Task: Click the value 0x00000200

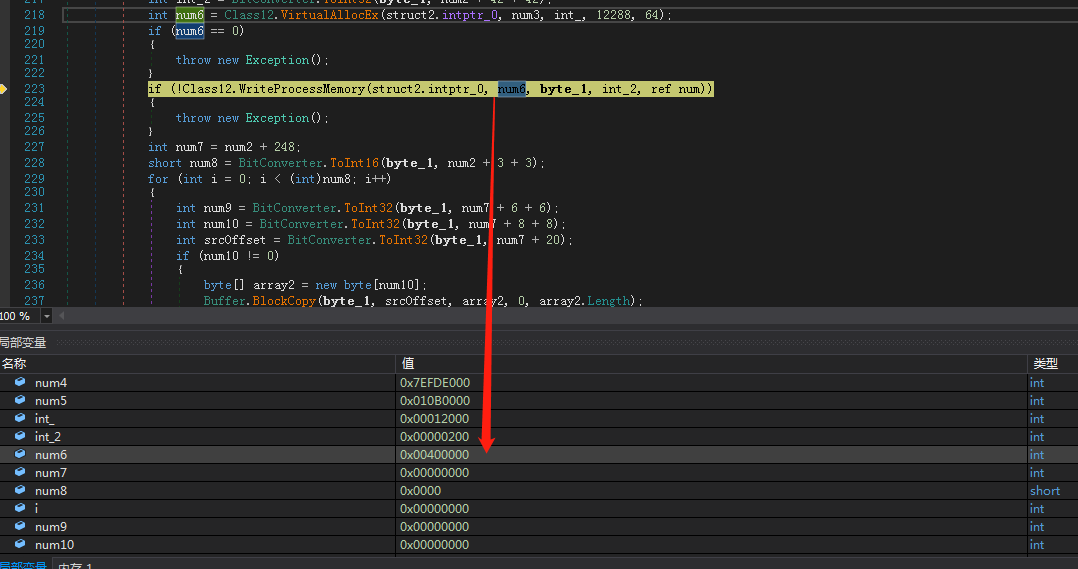Action: pos(434,436)
